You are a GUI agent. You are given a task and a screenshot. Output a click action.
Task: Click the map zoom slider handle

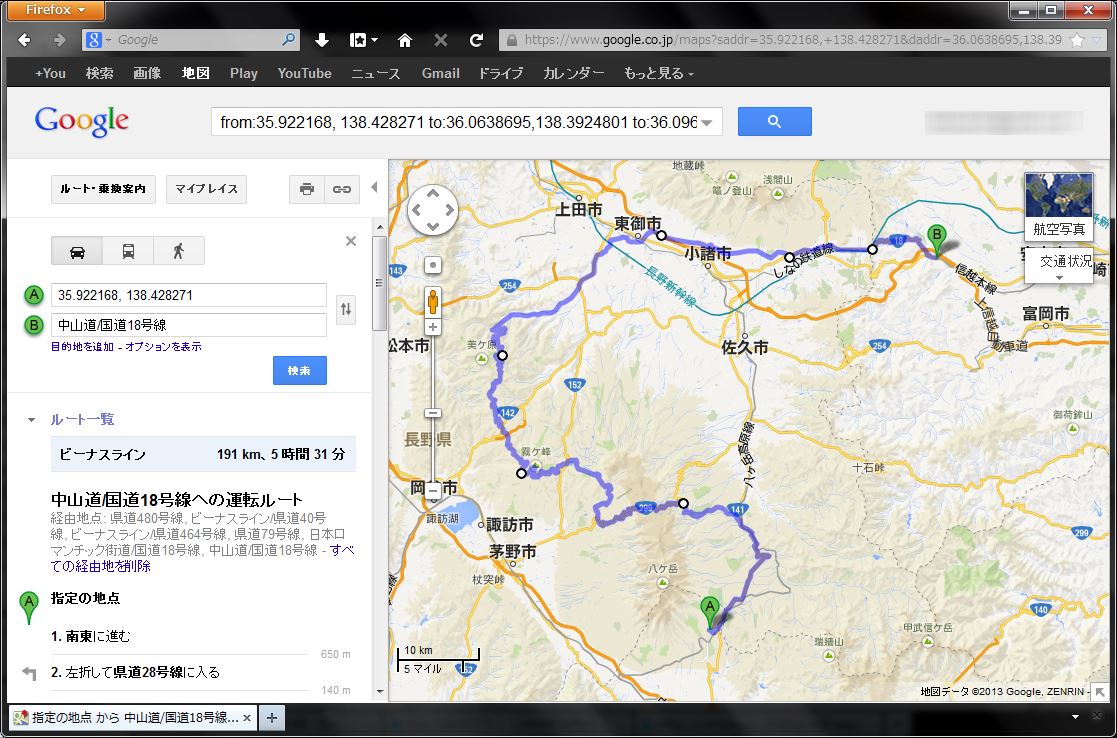pyautogui.click(x=432, y=413)
